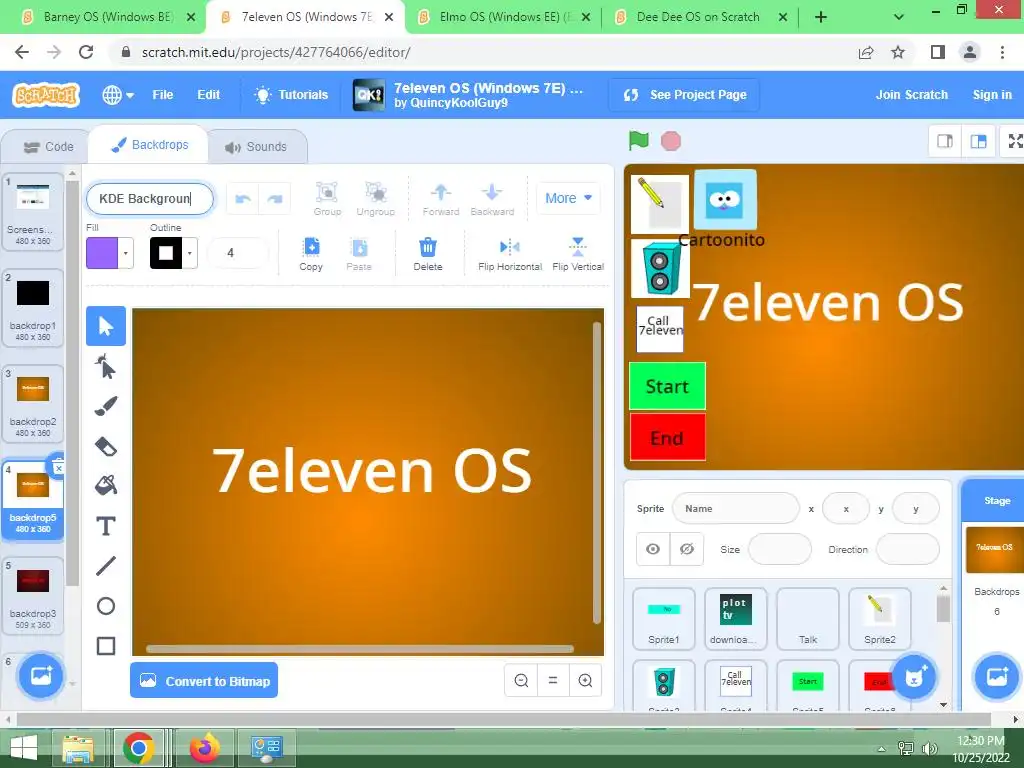This screenshot has height=768, width=1024.
Task: Open the Fill color dropdown
Action: [x=125, y=253]
